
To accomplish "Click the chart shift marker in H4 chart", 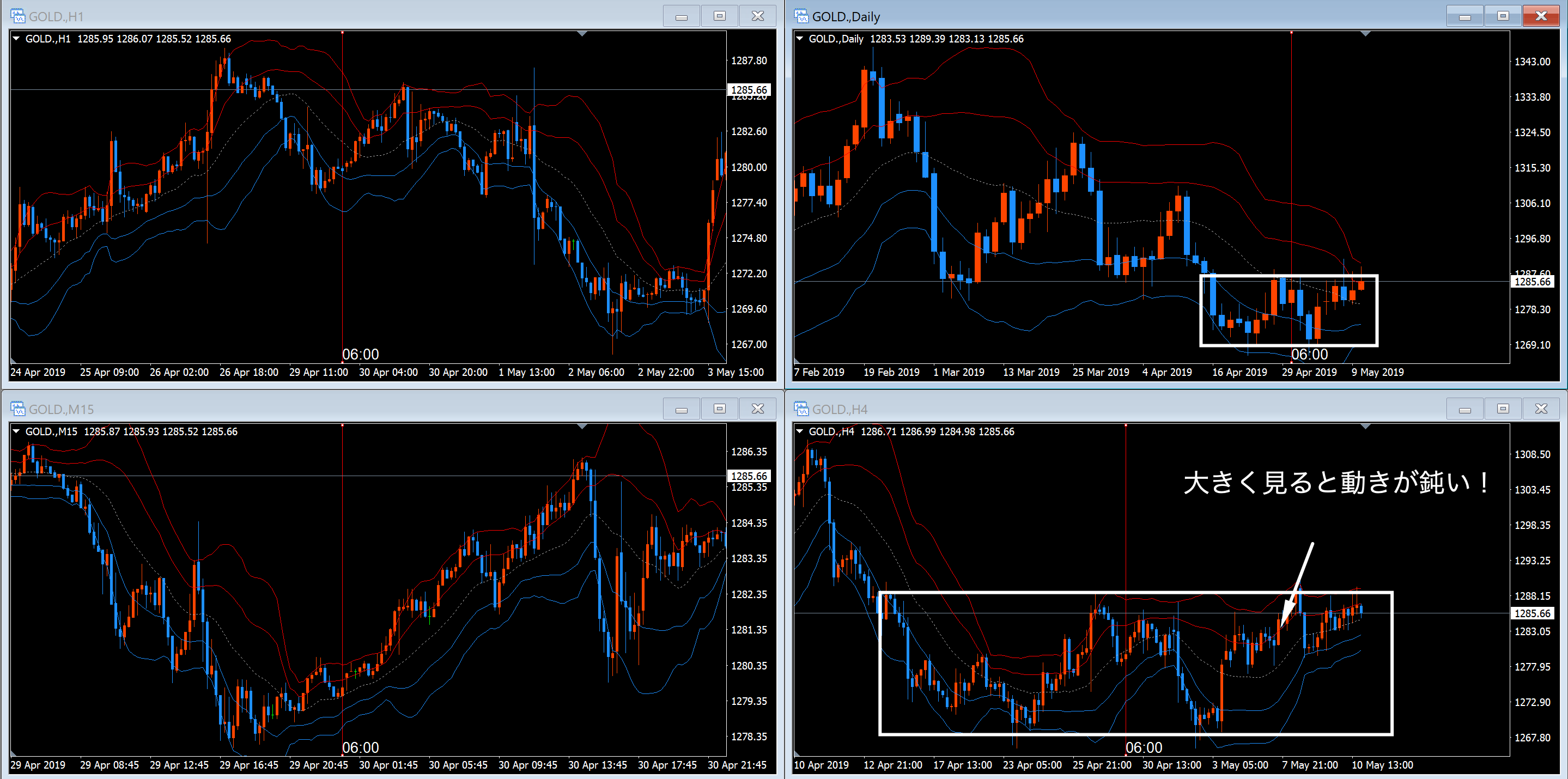I will click(1365, 427).
